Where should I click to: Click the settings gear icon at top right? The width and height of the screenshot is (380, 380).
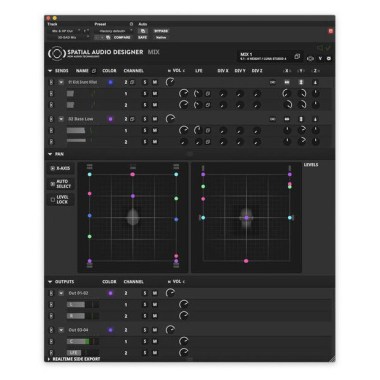[x=329, y=59]
